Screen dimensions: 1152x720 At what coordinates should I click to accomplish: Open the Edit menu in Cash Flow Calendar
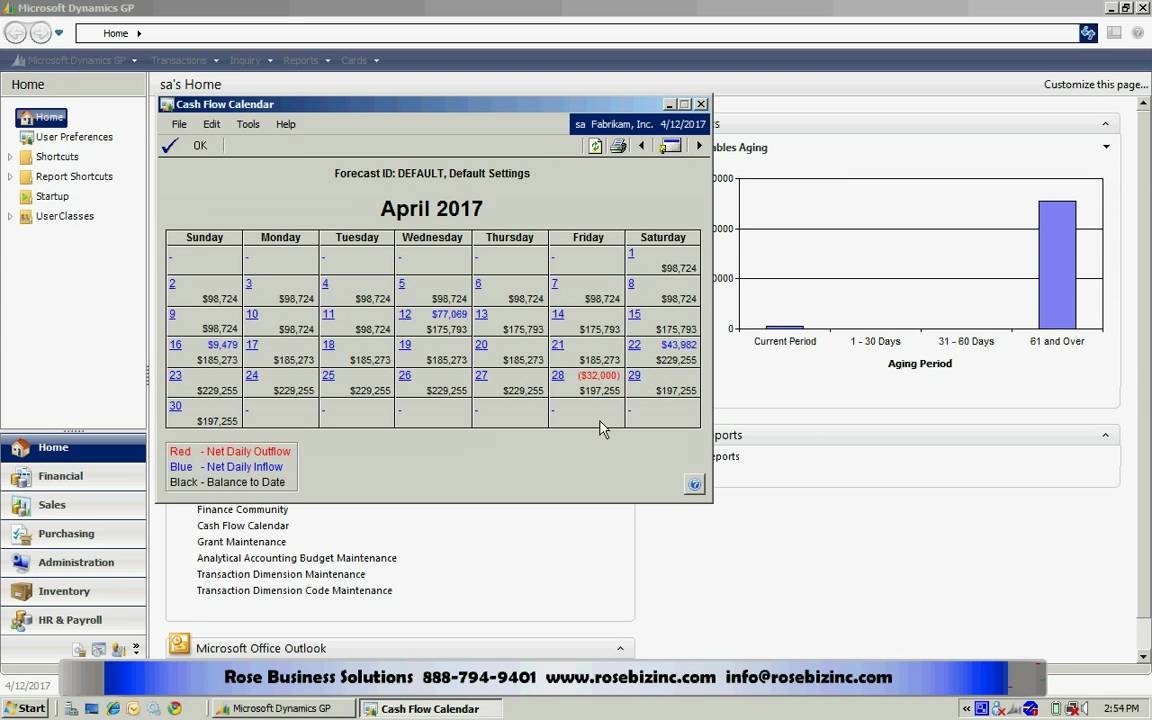tap(212, 124)
